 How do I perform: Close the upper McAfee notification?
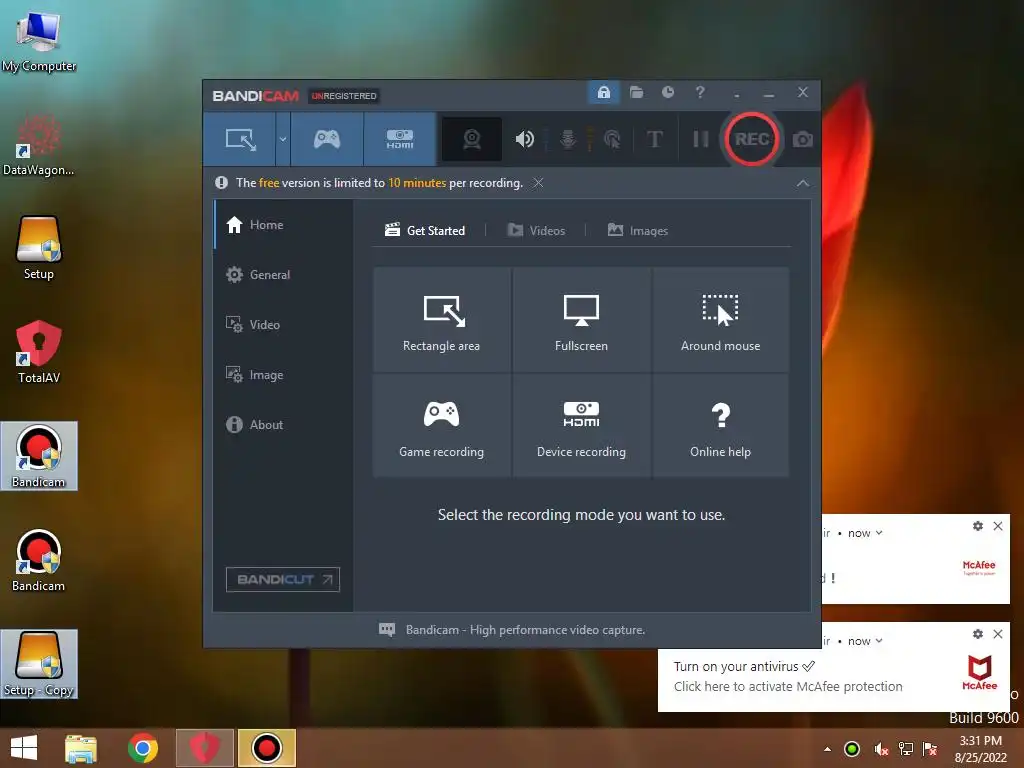point(997,526)
